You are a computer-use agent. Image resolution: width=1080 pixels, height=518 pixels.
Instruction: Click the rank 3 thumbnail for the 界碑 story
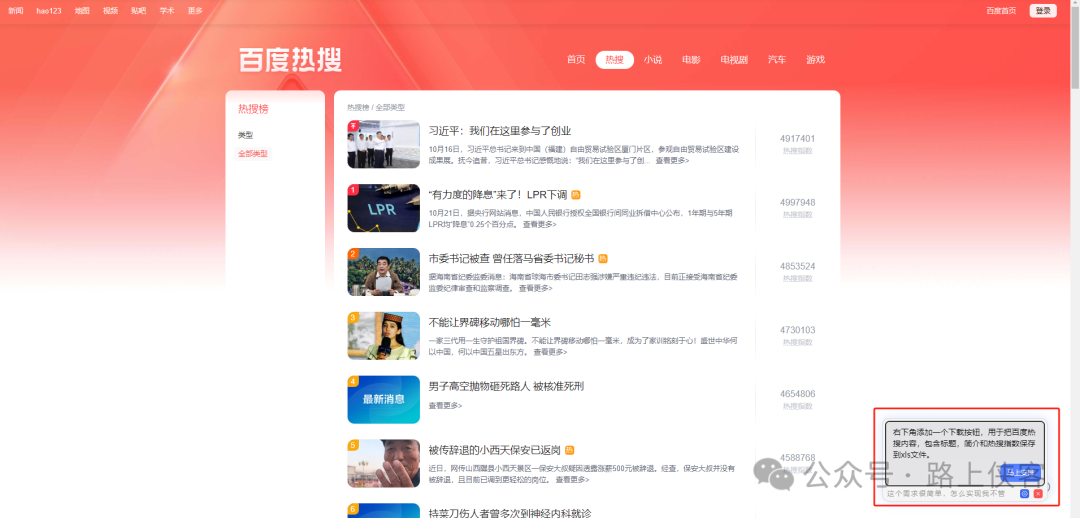coord(384,335)
